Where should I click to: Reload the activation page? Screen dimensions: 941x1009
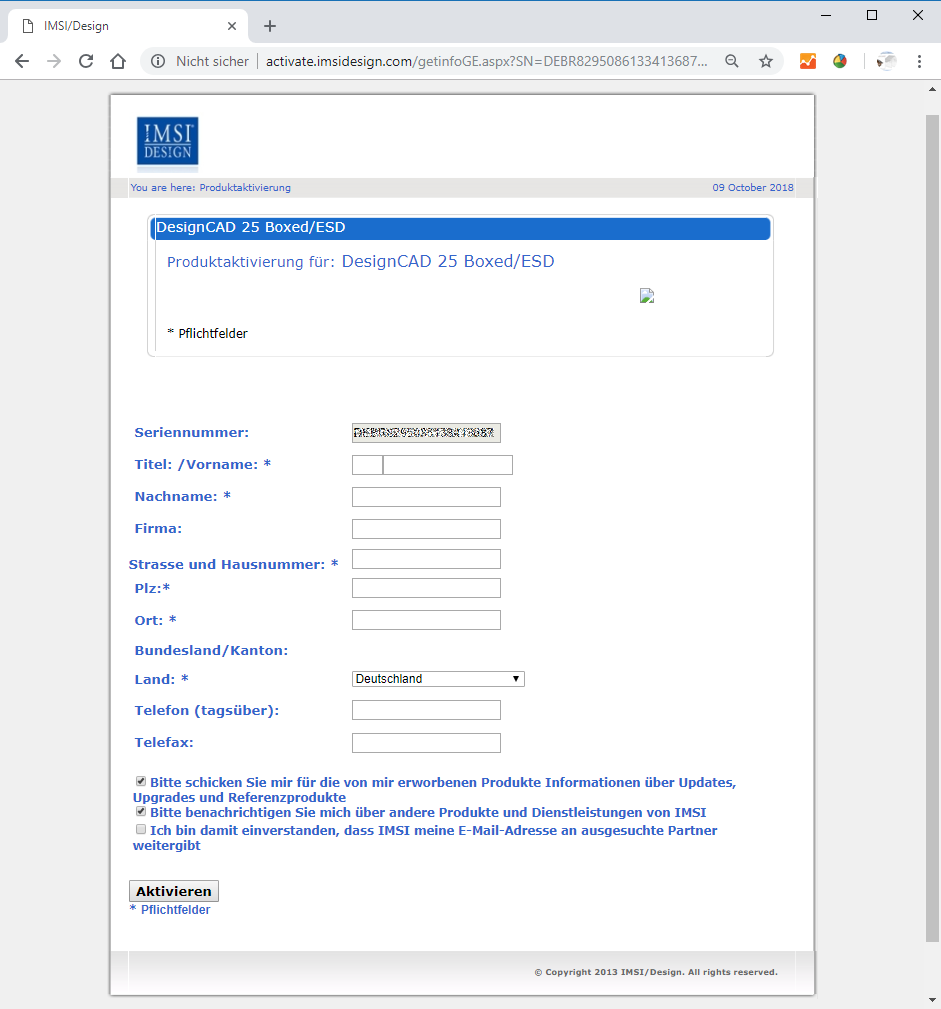point(86,61)
